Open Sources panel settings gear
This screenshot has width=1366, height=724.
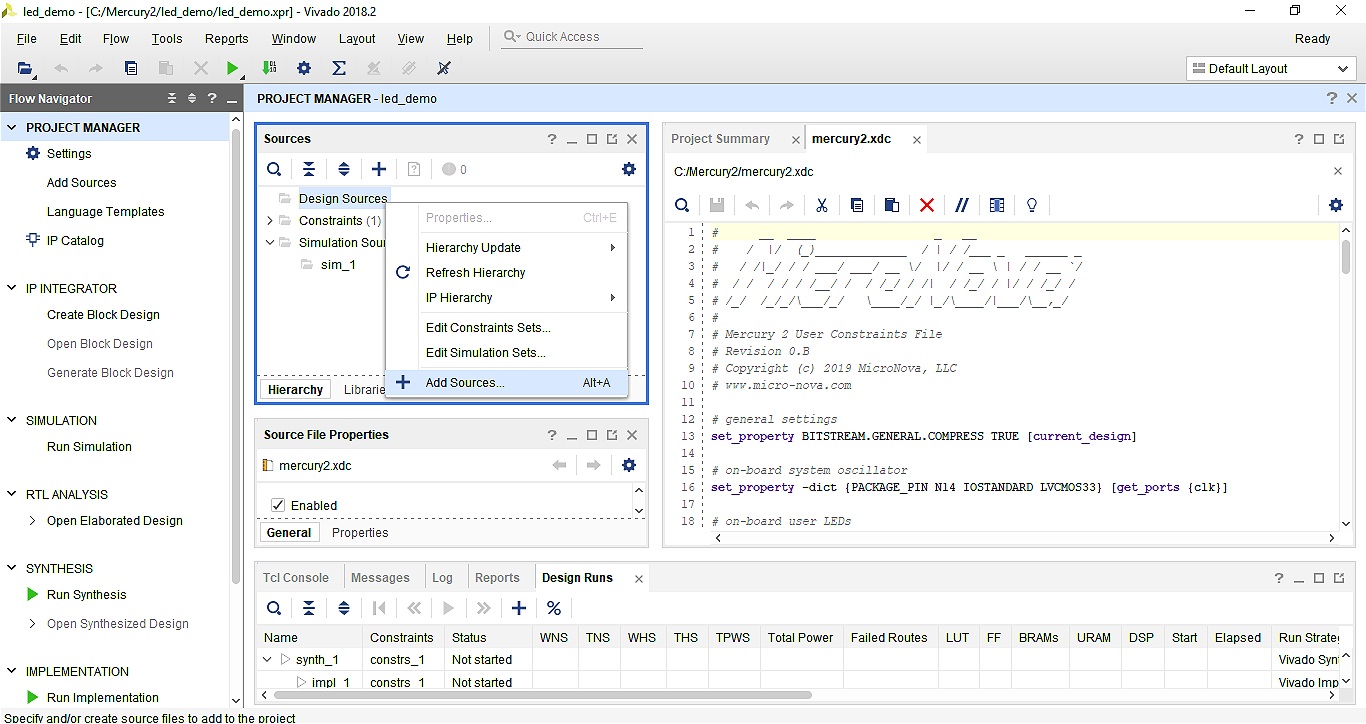pos(629,169)
